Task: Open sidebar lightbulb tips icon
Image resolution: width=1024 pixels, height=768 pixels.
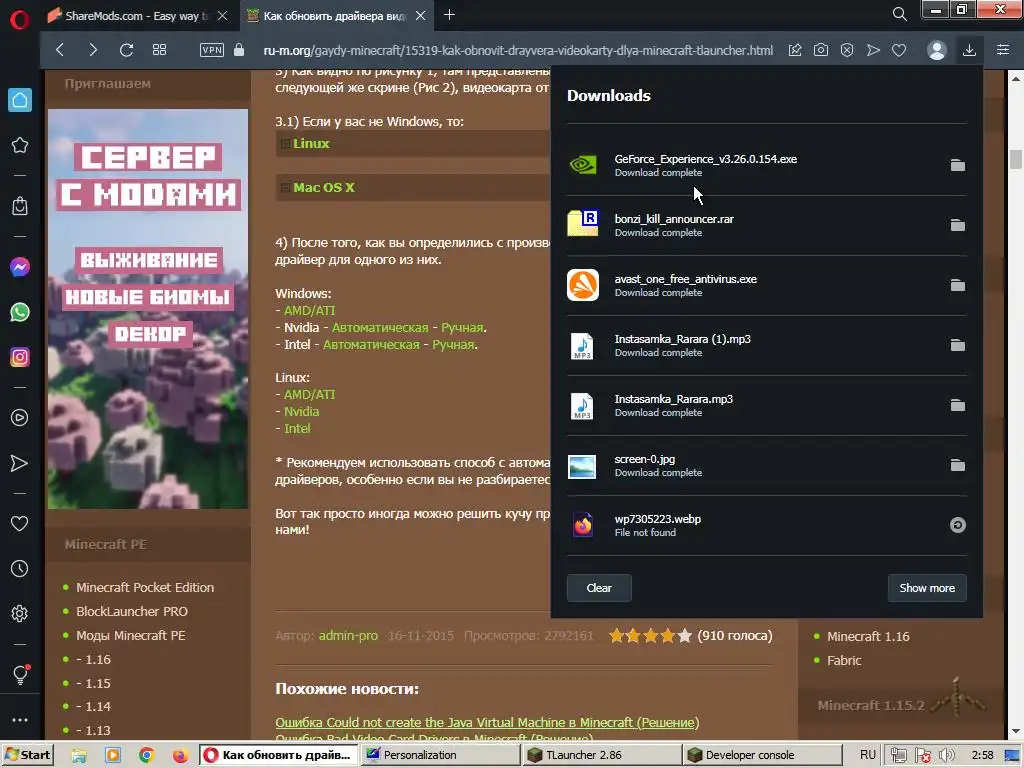Action: [20, 674]
